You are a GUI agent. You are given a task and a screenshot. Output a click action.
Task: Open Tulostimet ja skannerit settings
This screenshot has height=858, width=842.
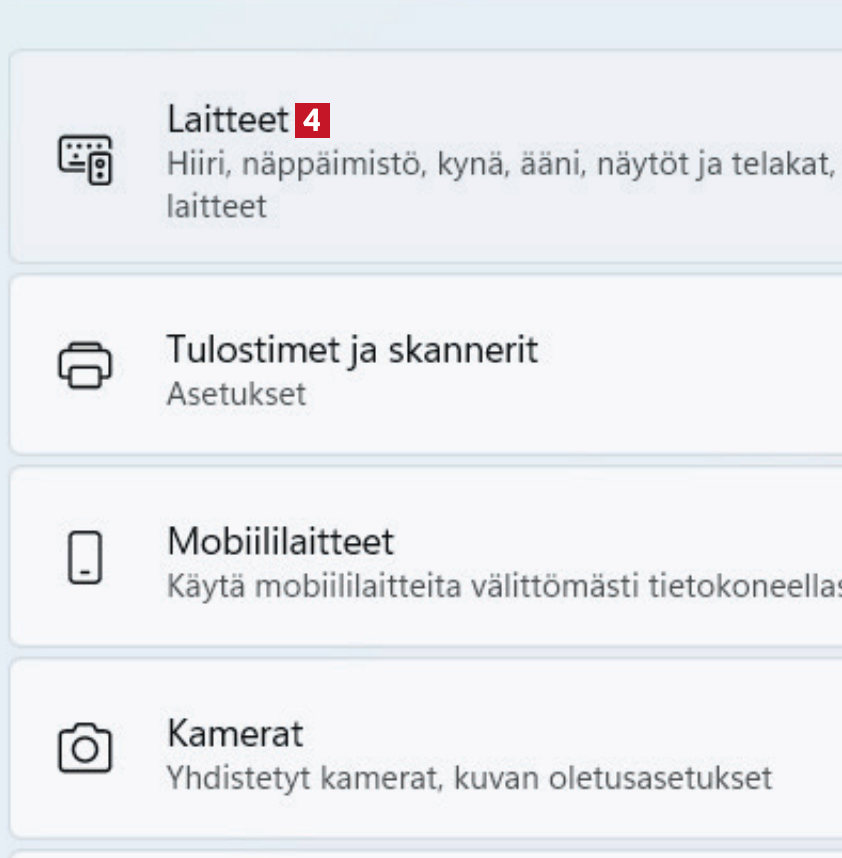[351, 350]
